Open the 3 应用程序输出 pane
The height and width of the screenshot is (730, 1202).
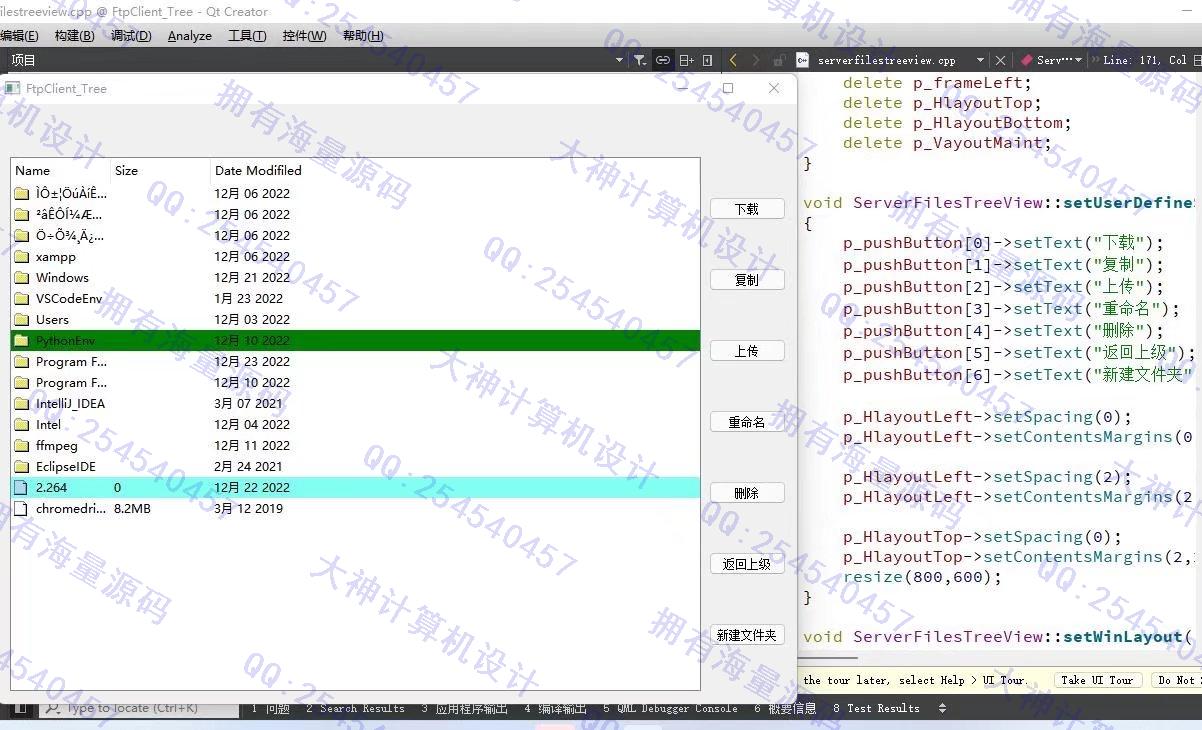tap(464, 708)
